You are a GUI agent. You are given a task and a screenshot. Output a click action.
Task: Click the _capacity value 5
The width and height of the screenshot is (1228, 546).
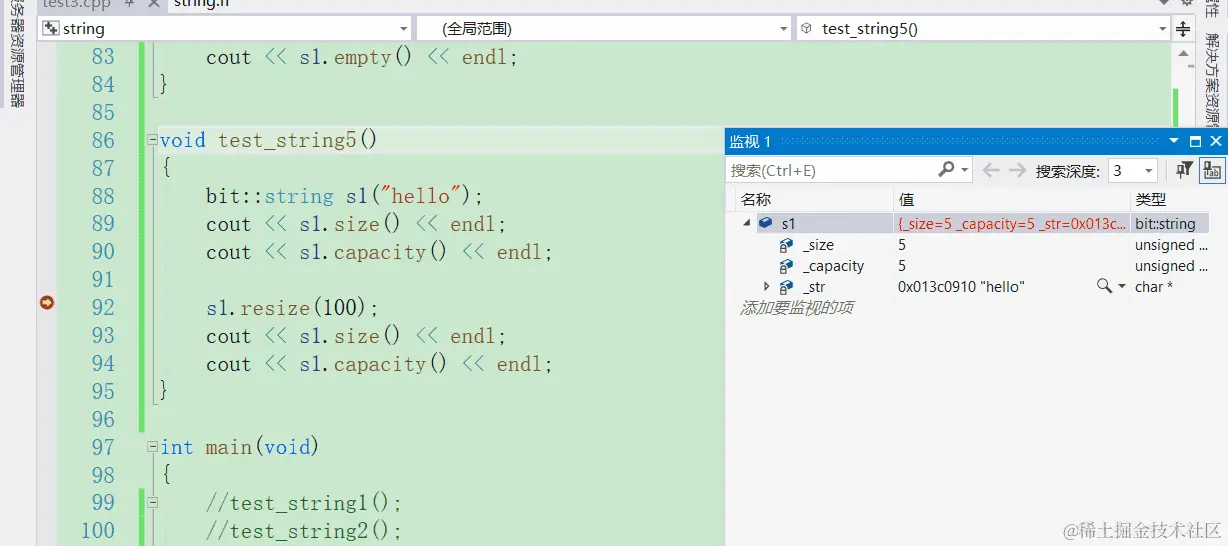coord(902,266)
